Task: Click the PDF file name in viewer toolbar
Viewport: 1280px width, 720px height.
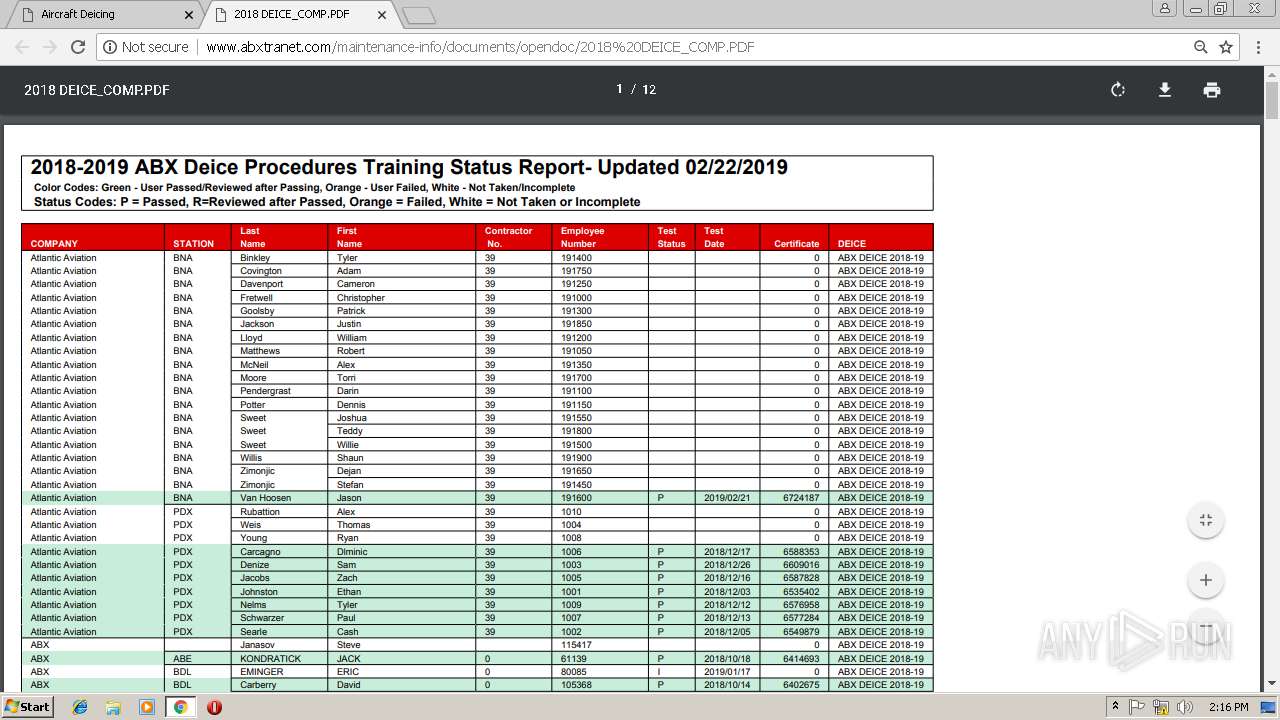Action: [x=97, y=90]
